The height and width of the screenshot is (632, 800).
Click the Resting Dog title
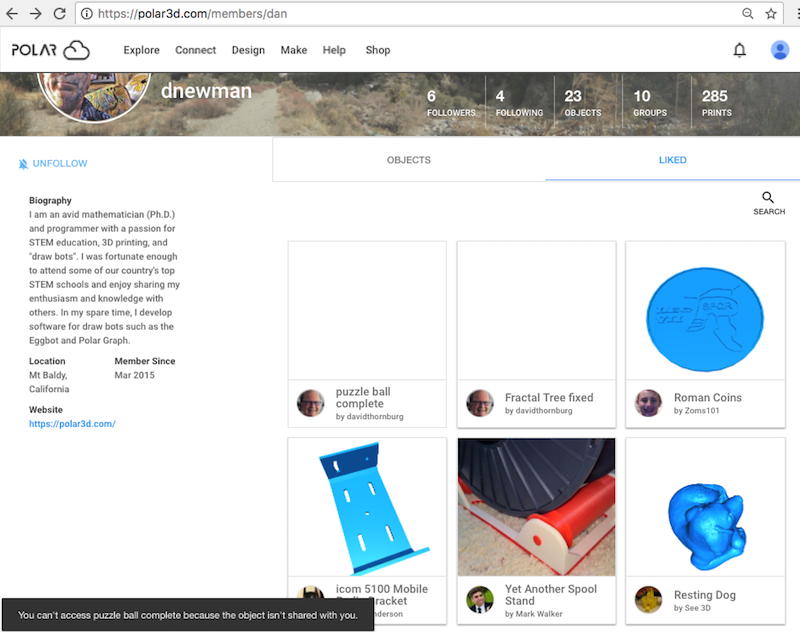click(705, 595)
